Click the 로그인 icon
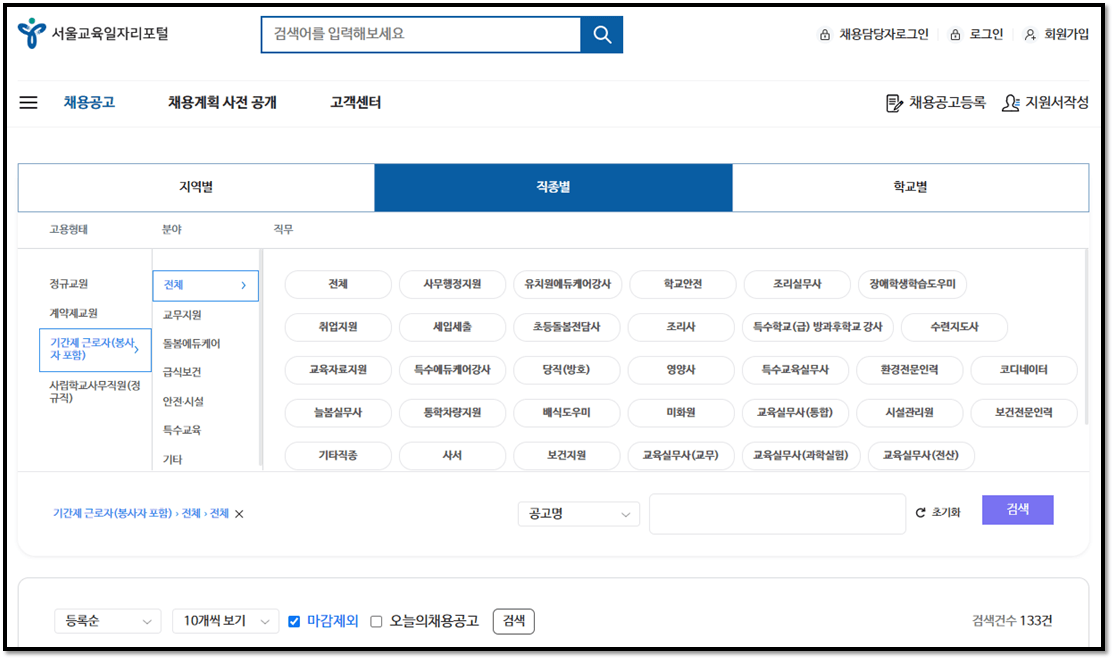The width and height of the screenshot is (1114, 660). point(955,33)
